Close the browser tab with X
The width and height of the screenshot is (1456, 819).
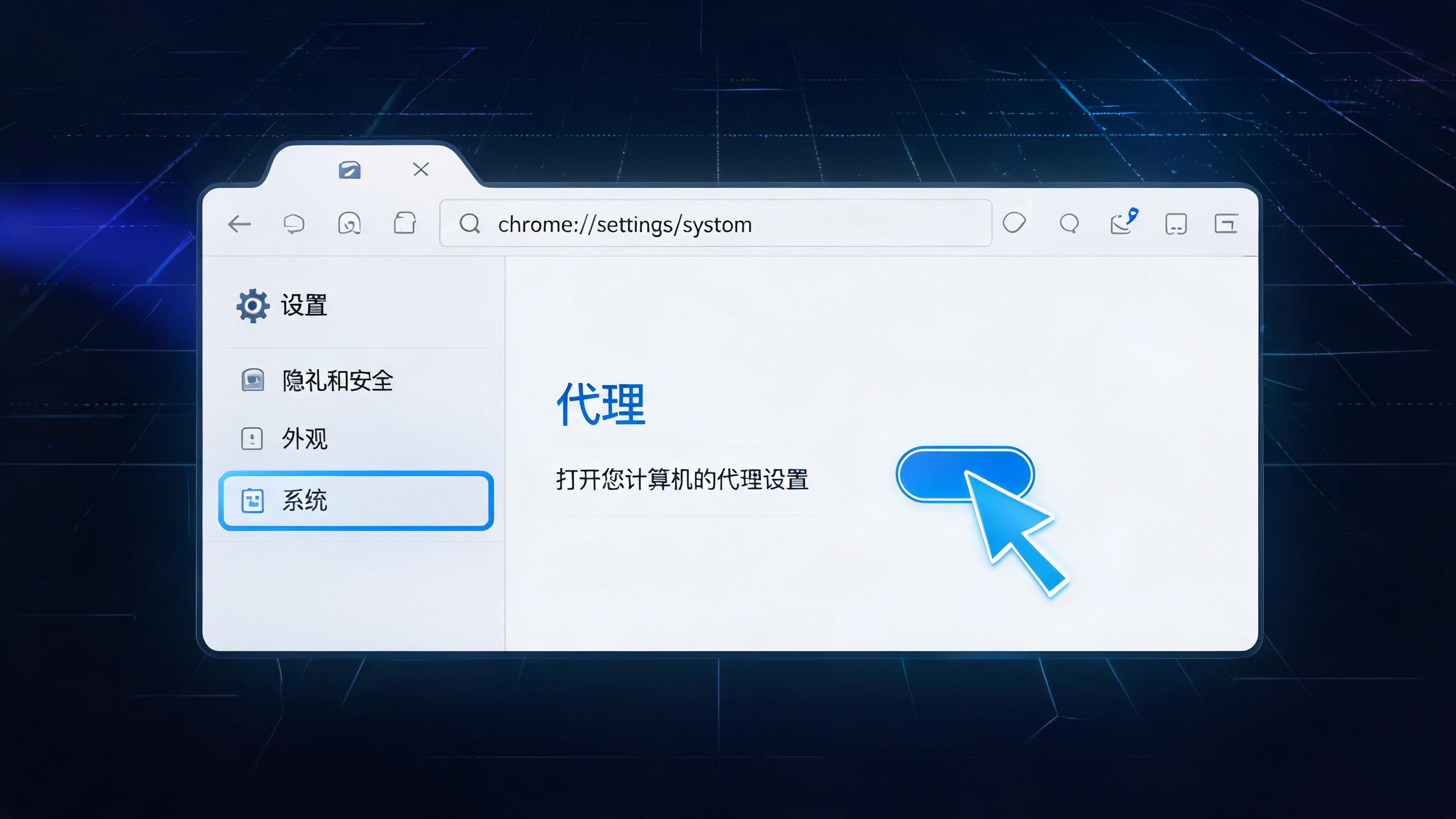click(x=421, y=169)
